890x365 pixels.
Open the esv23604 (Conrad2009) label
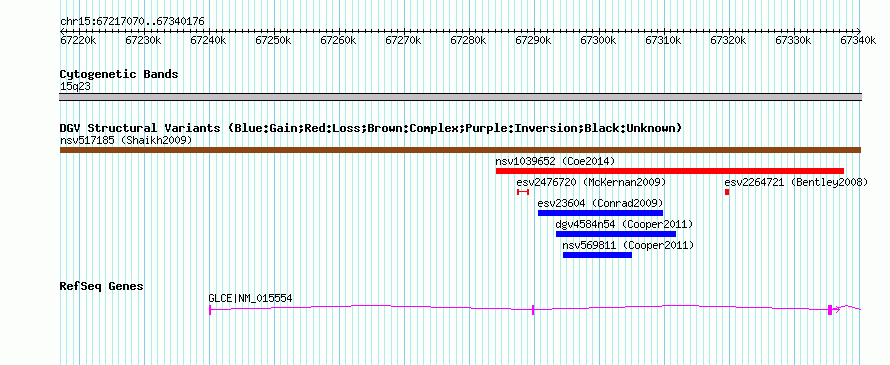[600, 203]
